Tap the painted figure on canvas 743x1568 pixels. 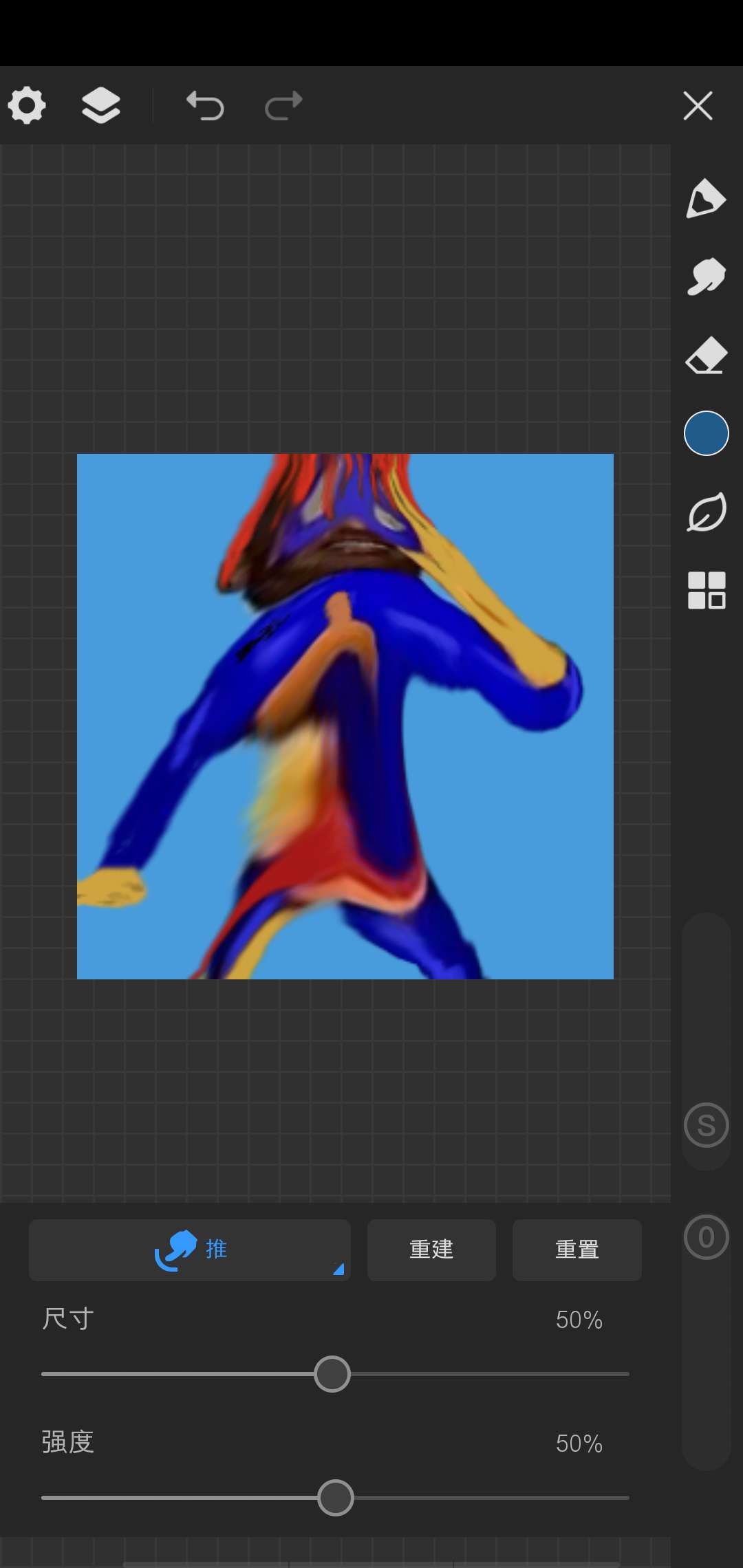coord(345,716)
